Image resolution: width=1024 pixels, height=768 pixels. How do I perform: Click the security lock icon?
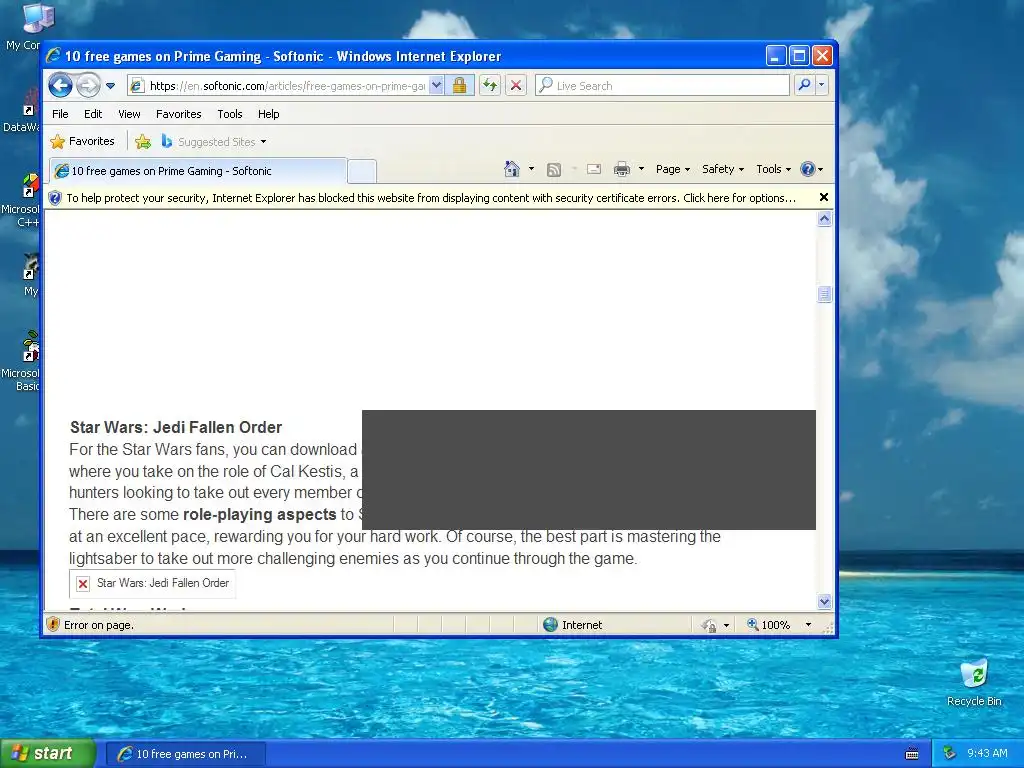[460, 86]
